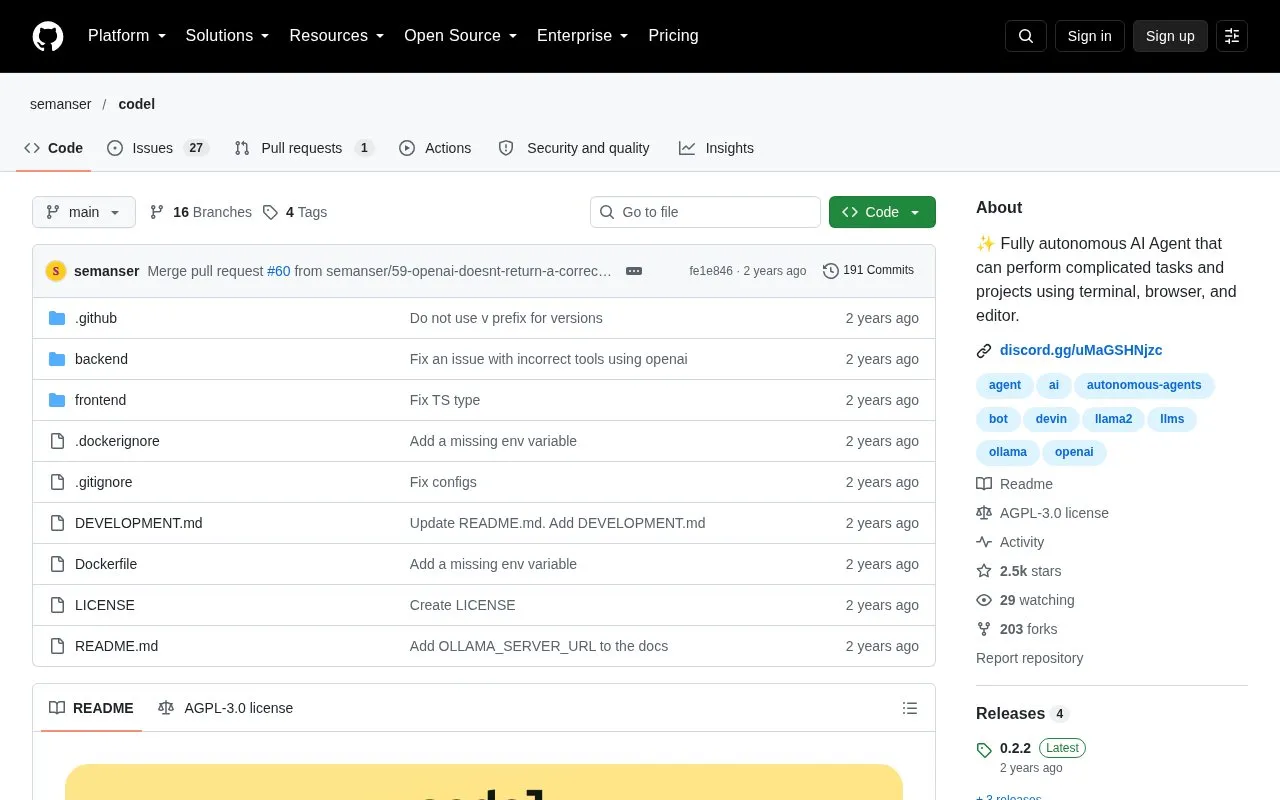This screenshot has height=800, width=1280.
Task: Open the search magnifier button
Action: coord(1026,36)
